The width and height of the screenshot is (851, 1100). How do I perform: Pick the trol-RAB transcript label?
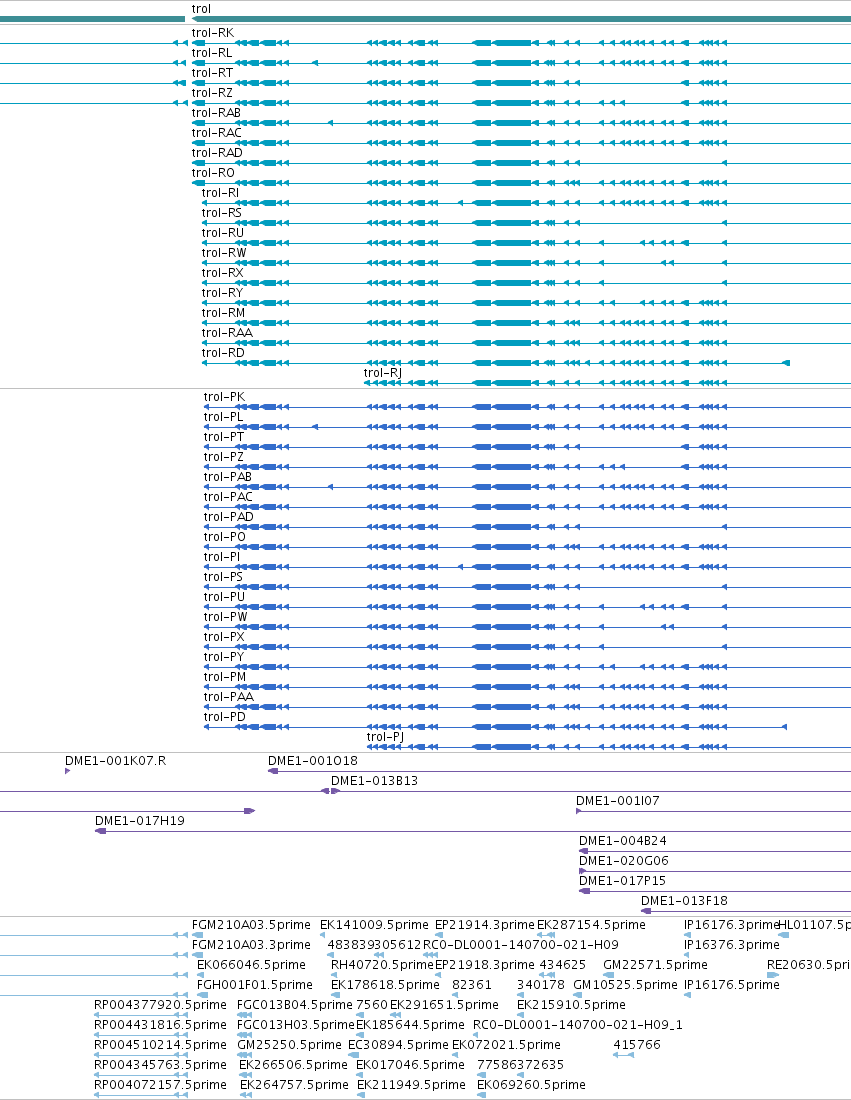[x=216, y=113]
